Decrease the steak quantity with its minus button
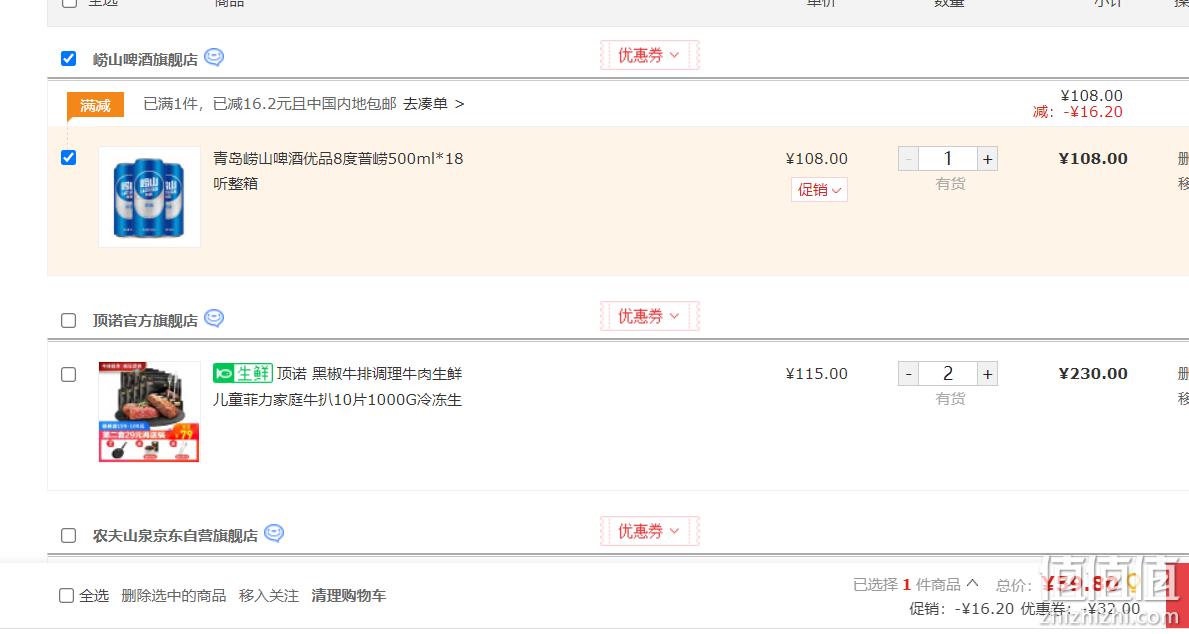 click(x=908, y=374)
